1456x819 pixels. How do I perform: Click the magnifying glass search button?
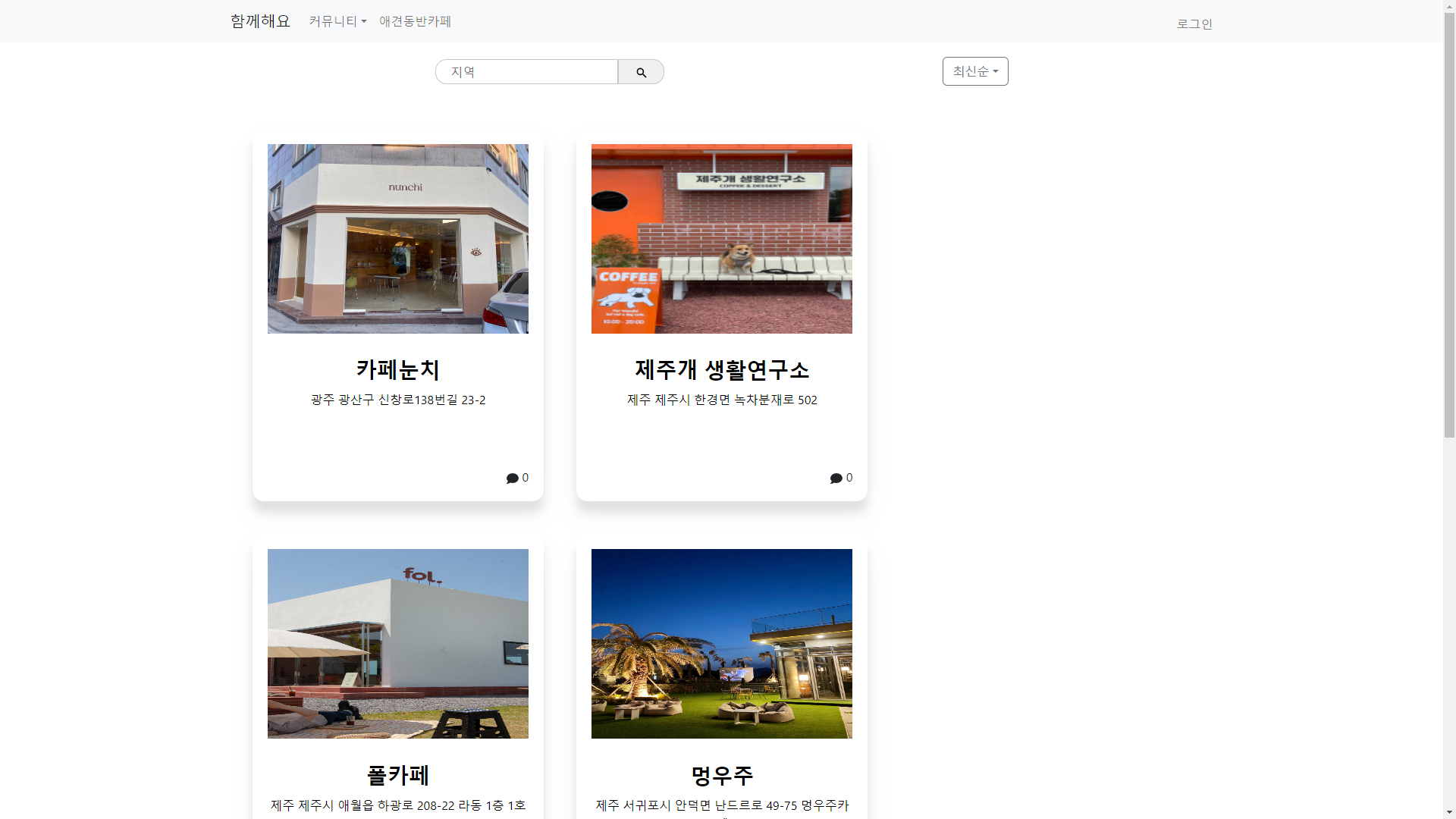point(641,72)
